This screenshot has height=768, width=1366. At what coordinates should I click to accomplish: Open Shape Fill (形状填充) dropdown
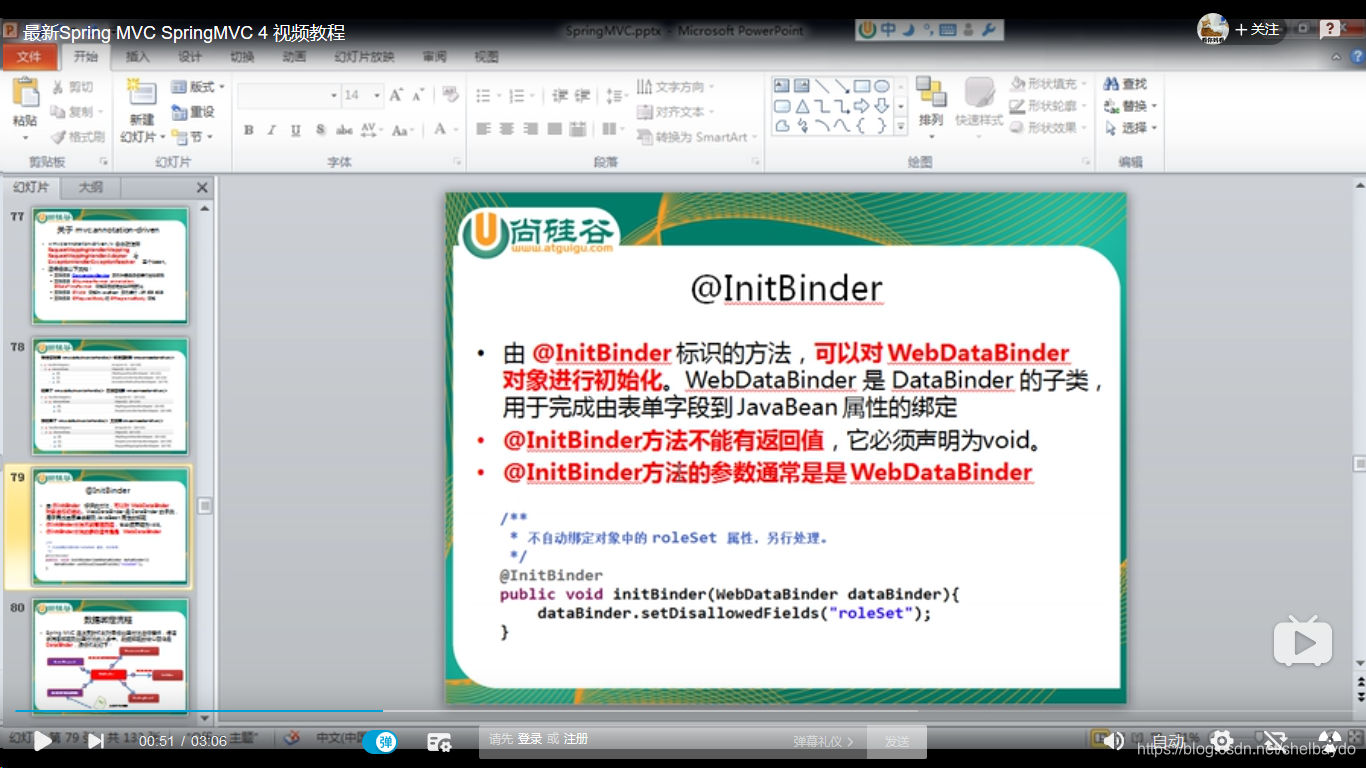coord(1047,84)
